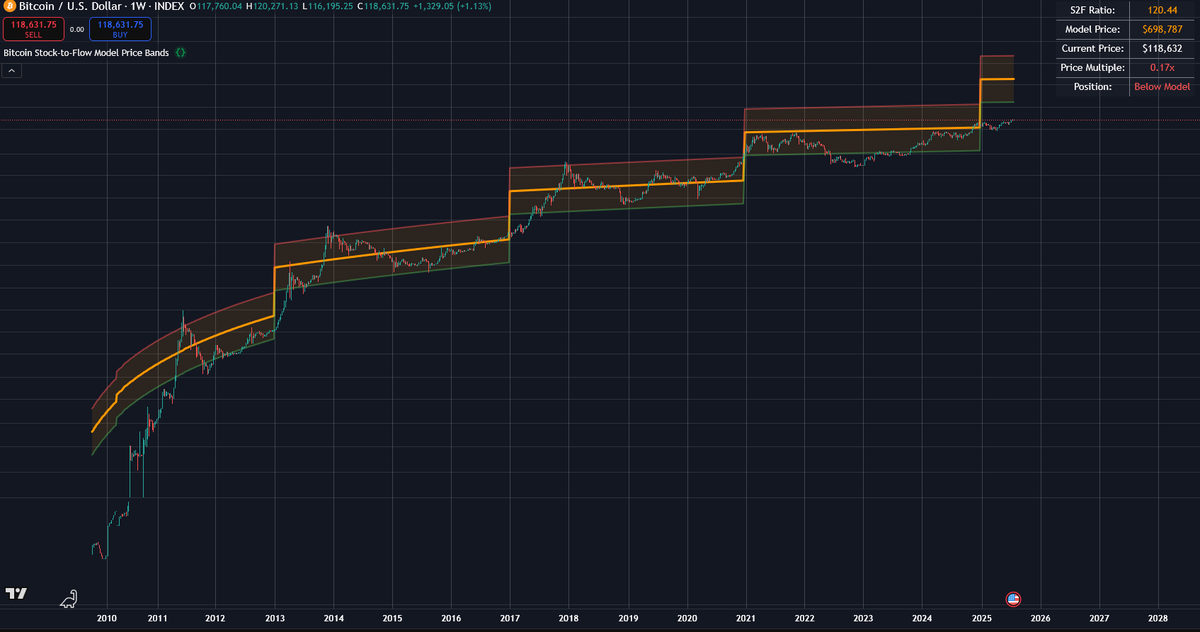The width and height of the screenshot is (1200, 632).
Task: Click the Price Multiple label
Action: pyautogui.click(x=1093, y=67)
